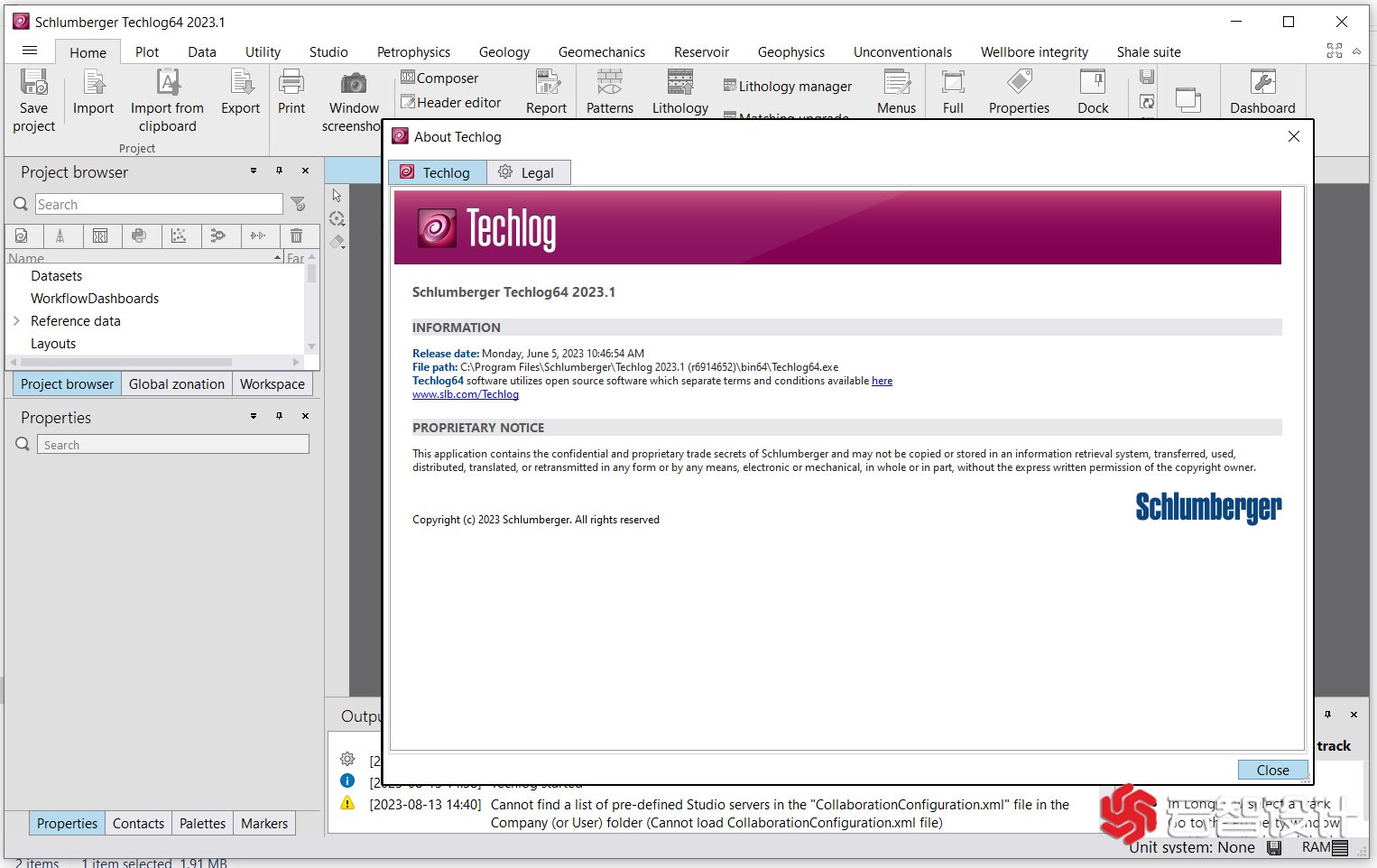
Task: Click the crossplot icon in Project browser toolbar
Action: pos(179,236)
